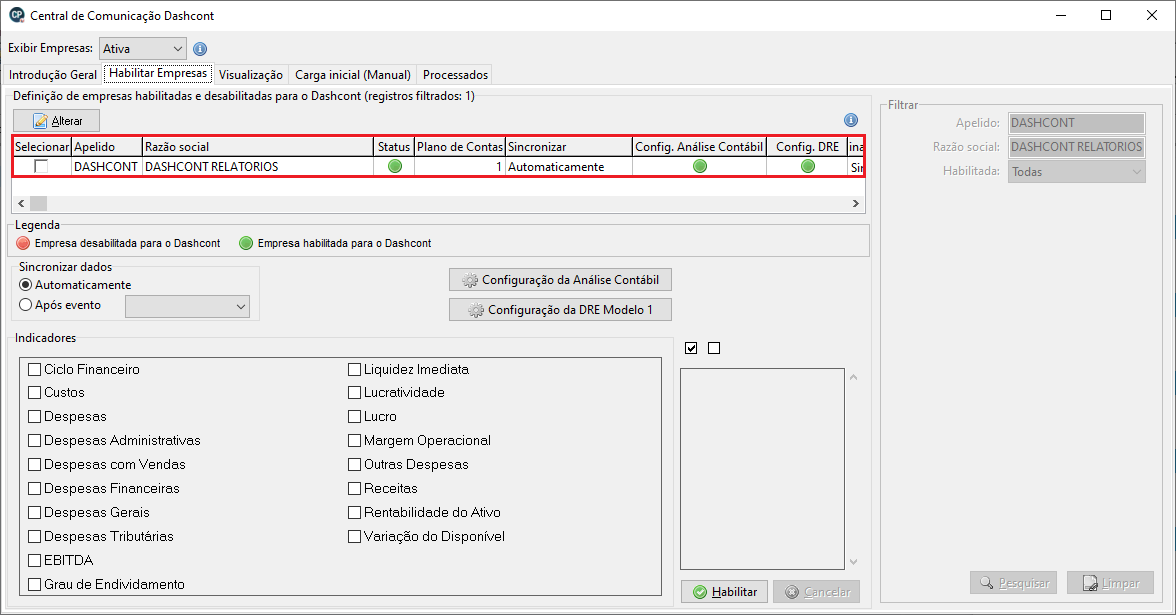
Task: Click the Limpar button
Action: coord(1111,583)
